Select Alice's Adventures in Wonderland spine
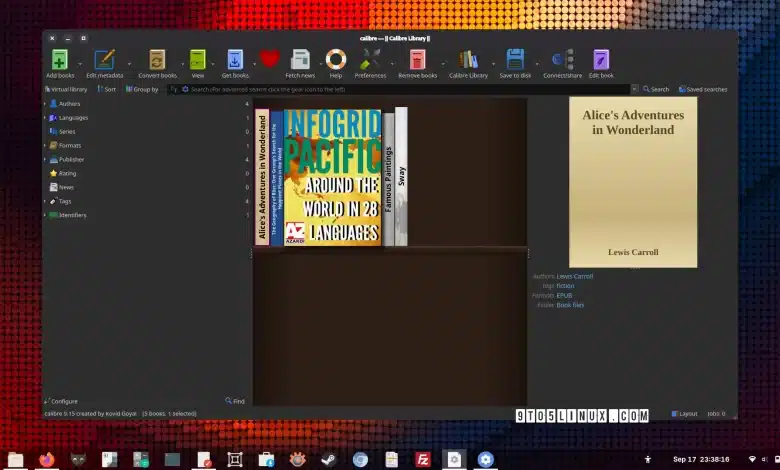The width and height of the screenshot is (780, 470). click(x=262, y=177)
